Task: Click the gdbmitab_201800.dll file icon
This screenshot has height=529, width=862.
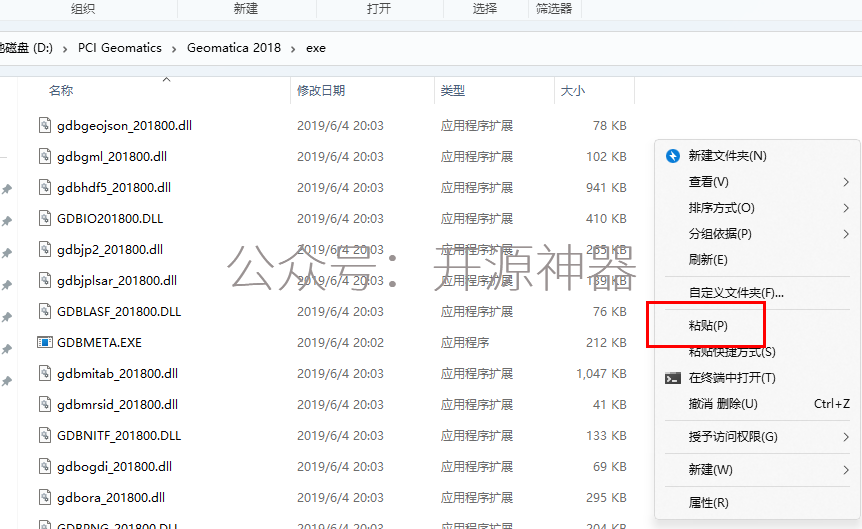Action: tap(45, 373)
